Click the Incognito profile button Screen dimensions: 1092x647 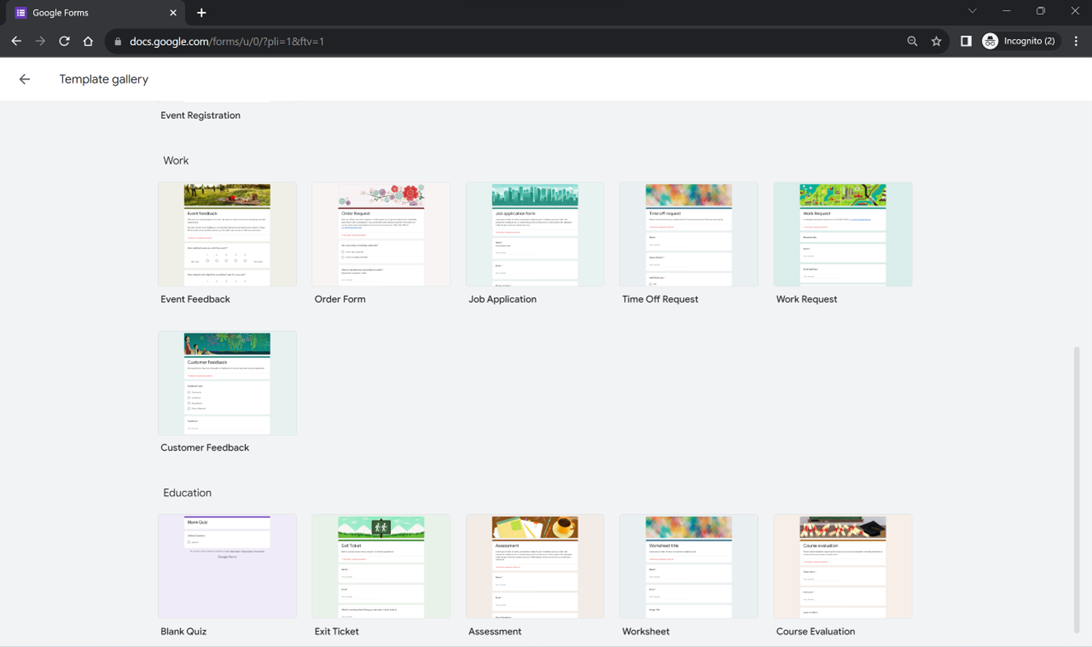pyautogui.click(x=1018, y=41)
